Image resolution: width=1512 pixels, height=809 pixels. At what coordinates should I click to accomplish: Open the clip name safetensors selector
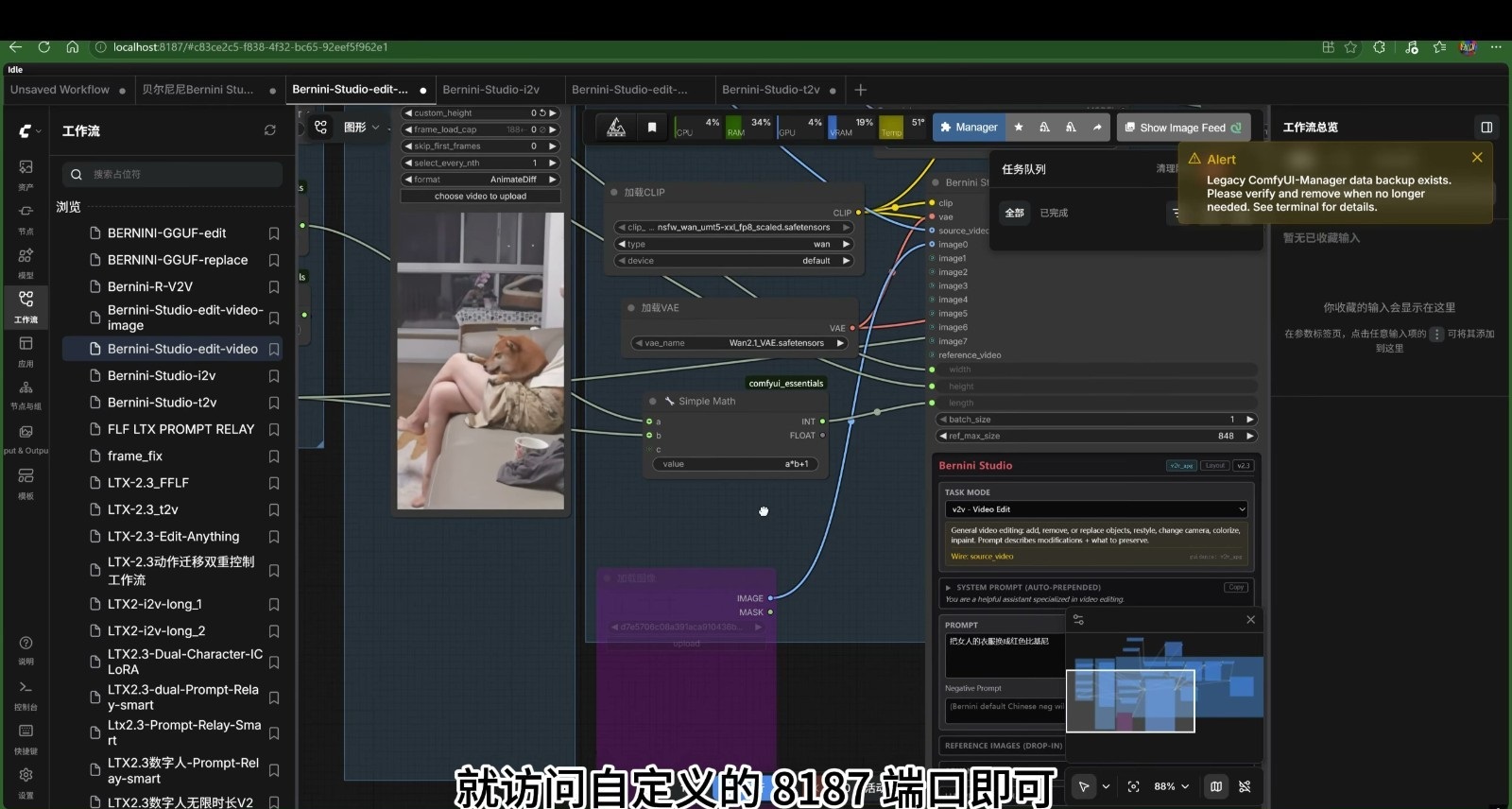coord(733,227)
